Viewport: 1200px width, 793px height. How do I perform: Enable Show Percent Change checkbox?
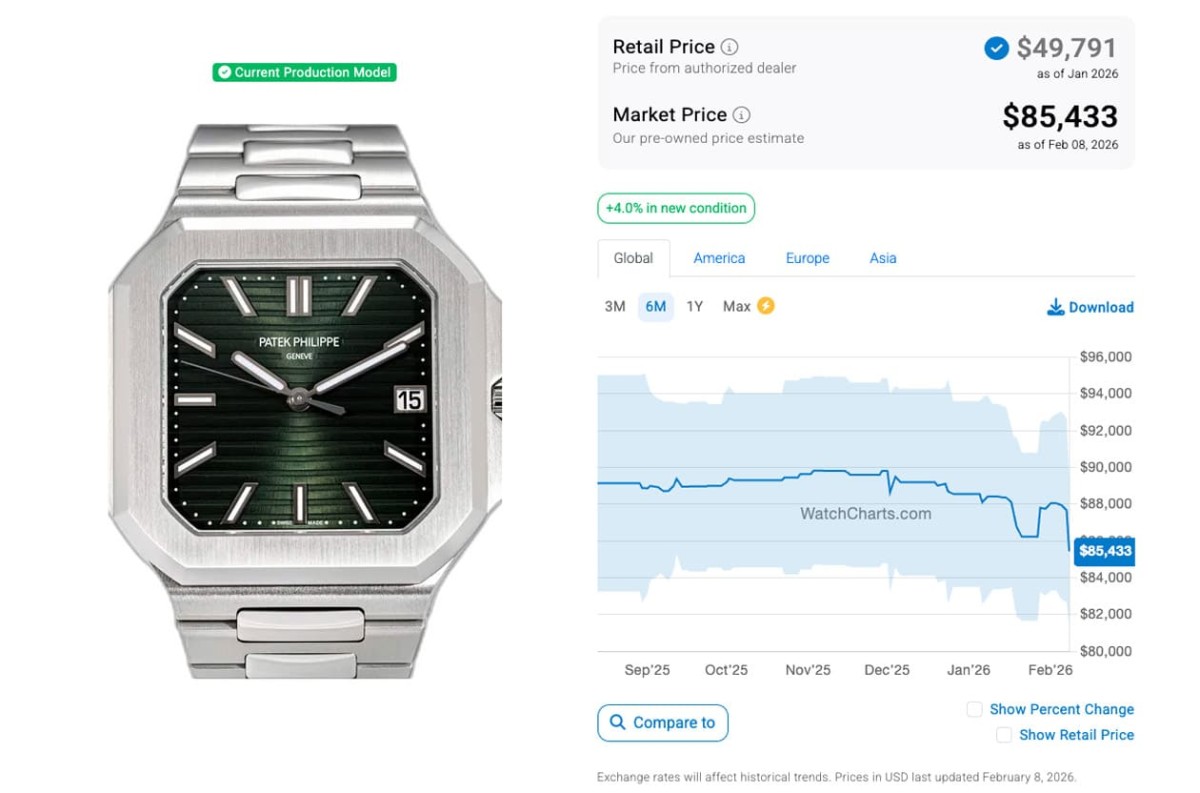pyautogui.click(x=974, y=709)
